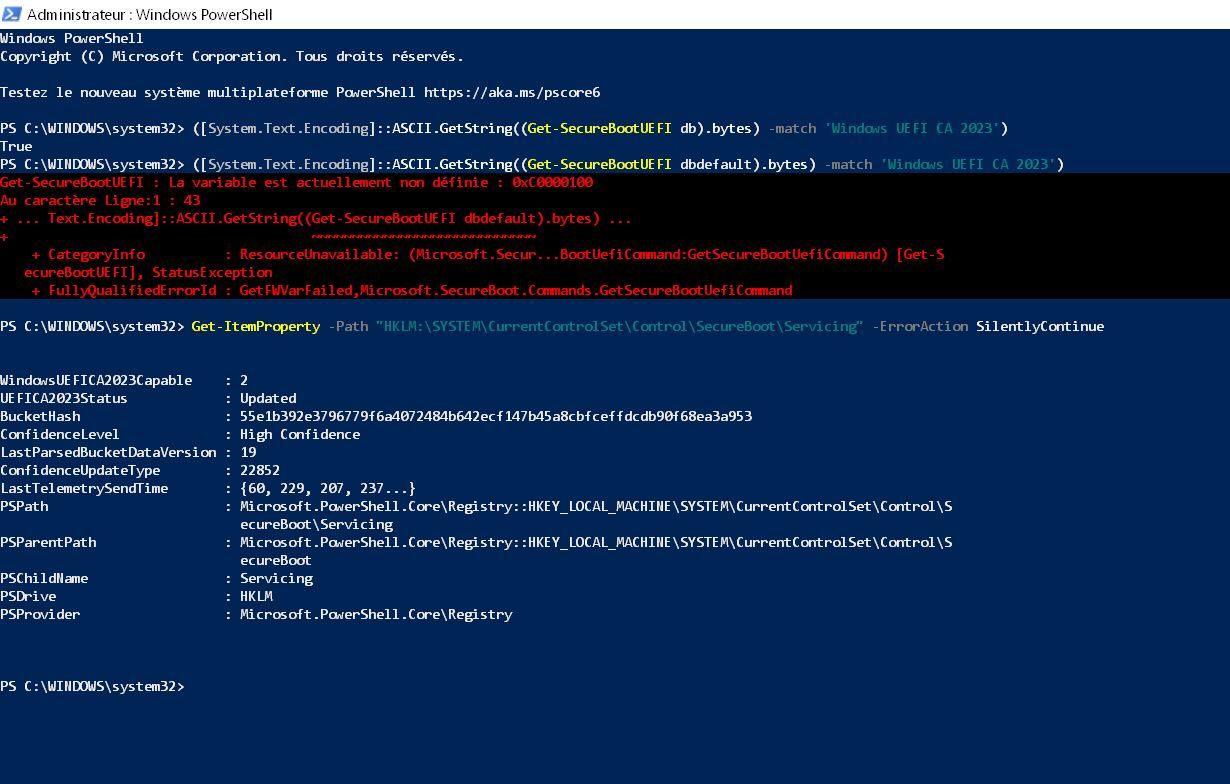This screenshot has width=1230, height=784.
Task: Click the 'High Confidence' value
Action: pyautogui.click(x=300, y=434)
